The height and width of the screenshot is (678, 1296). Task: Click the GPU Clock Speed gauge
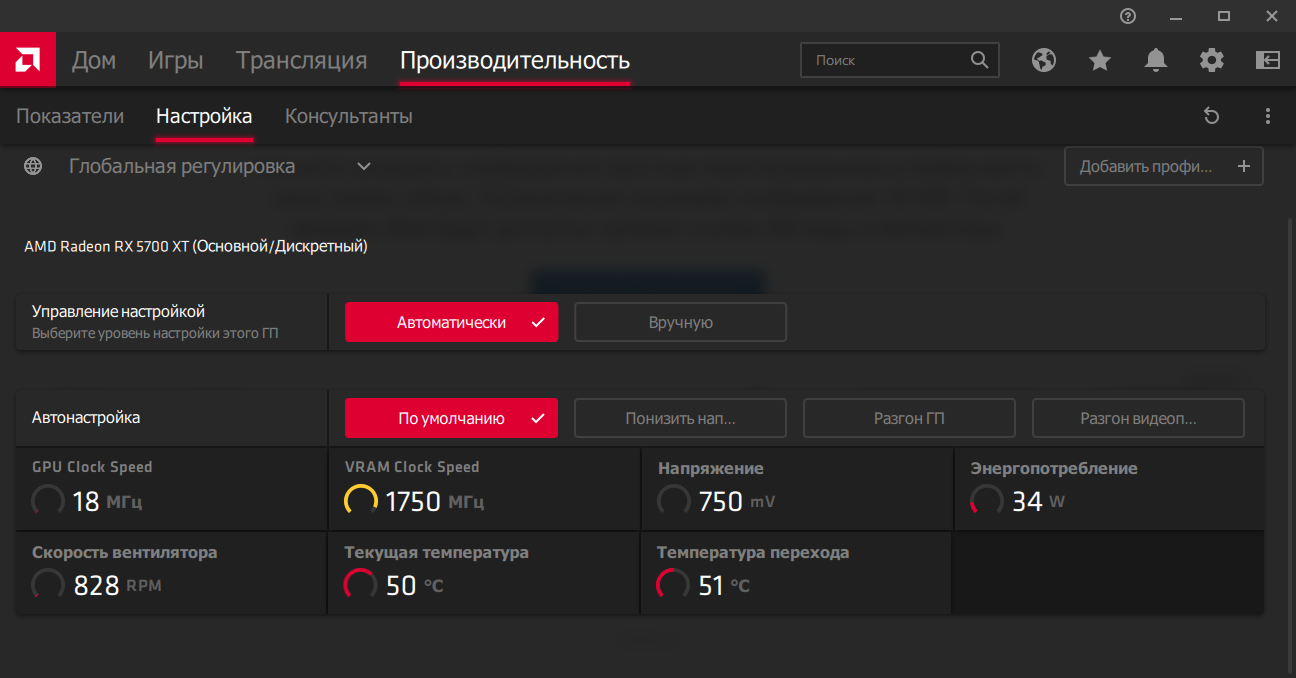pyautogui.click(x=48, y=500)
